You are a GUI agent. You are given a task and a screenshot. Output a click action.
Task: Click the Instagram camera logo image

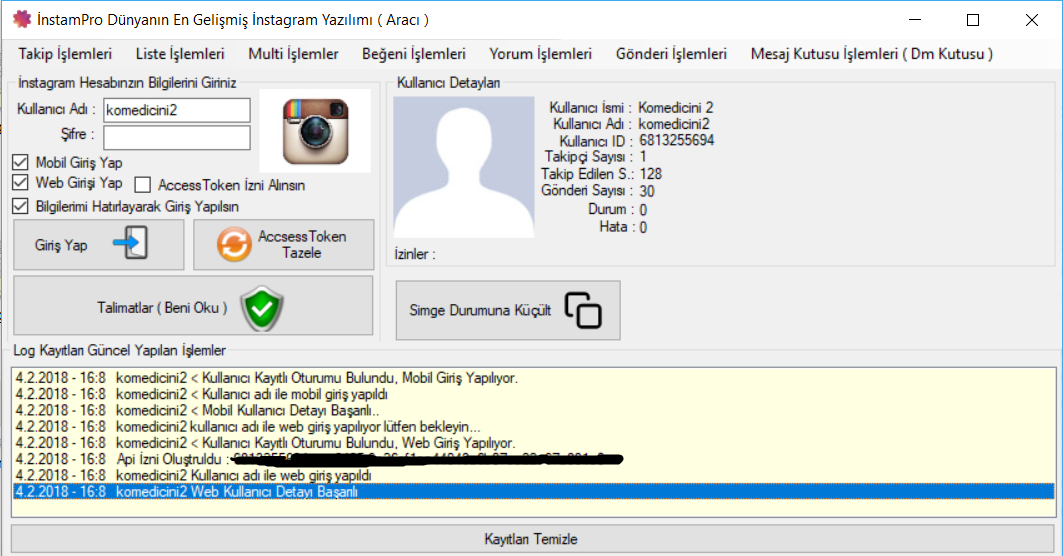click(x=315, y=131)
